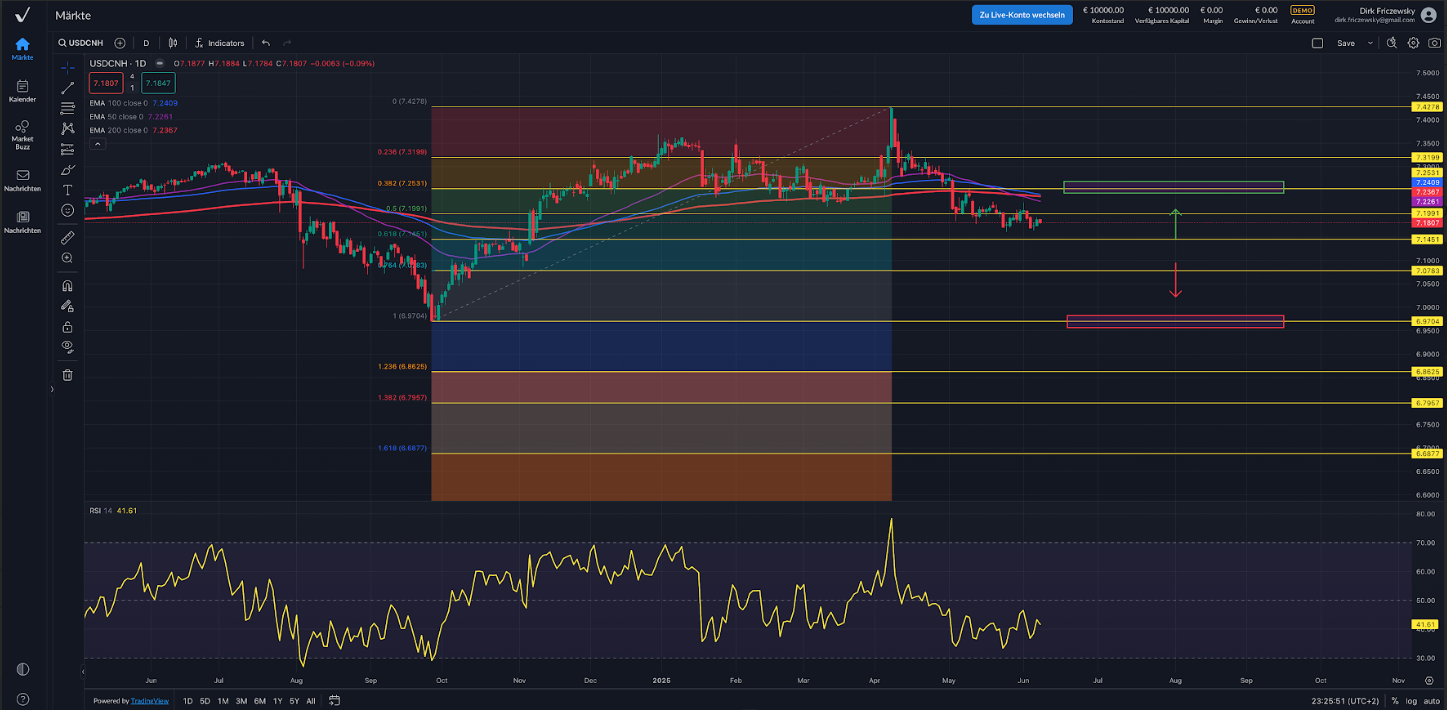This screenshot has height=710, width=1447.
Task: Lock all drawings on the chart
Action: [67, 327]
